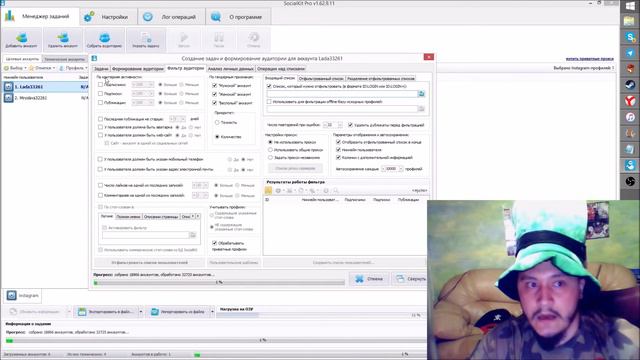The width and height of the screenshot is (640, 360).
Task: Uncheck the "Male" account checkbox
Action: (214, 85)
